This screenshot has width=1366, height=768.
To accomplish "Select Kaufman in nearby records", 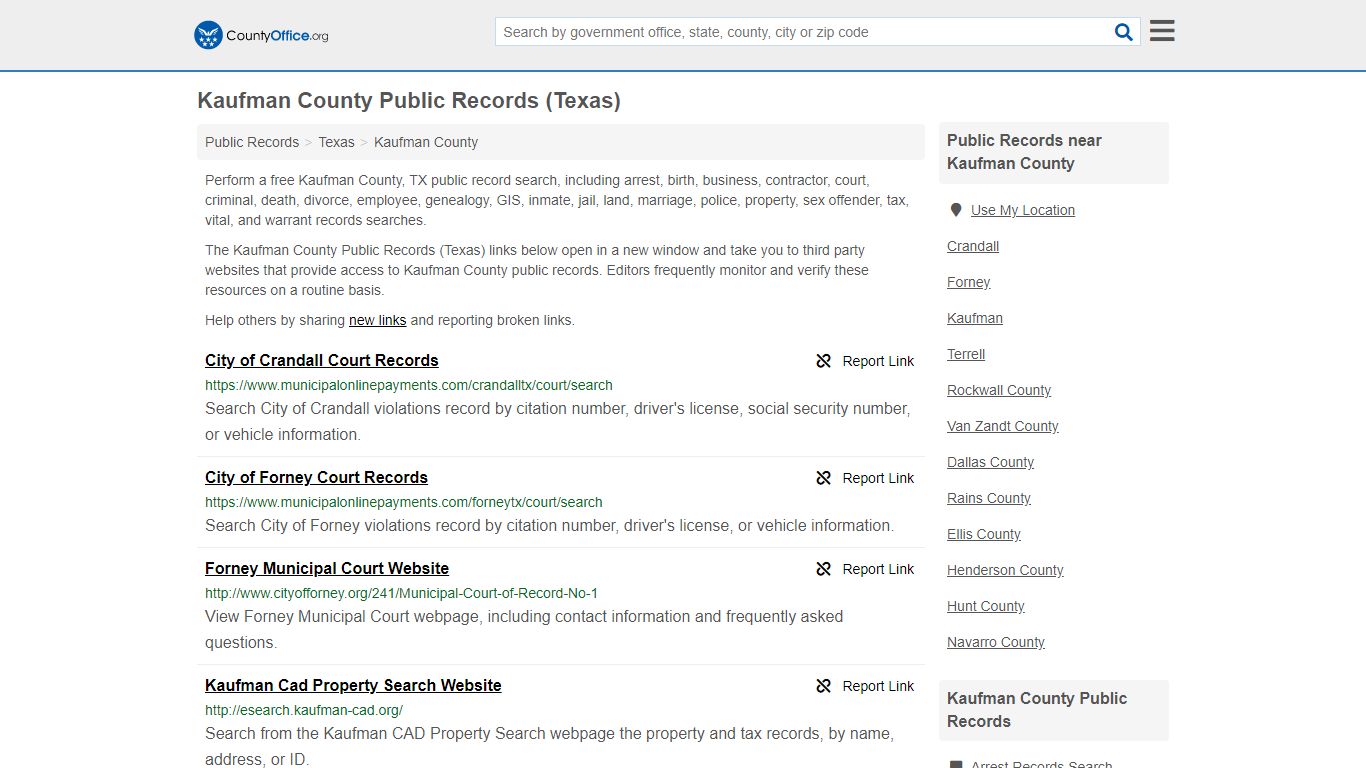I will (975, 318).
